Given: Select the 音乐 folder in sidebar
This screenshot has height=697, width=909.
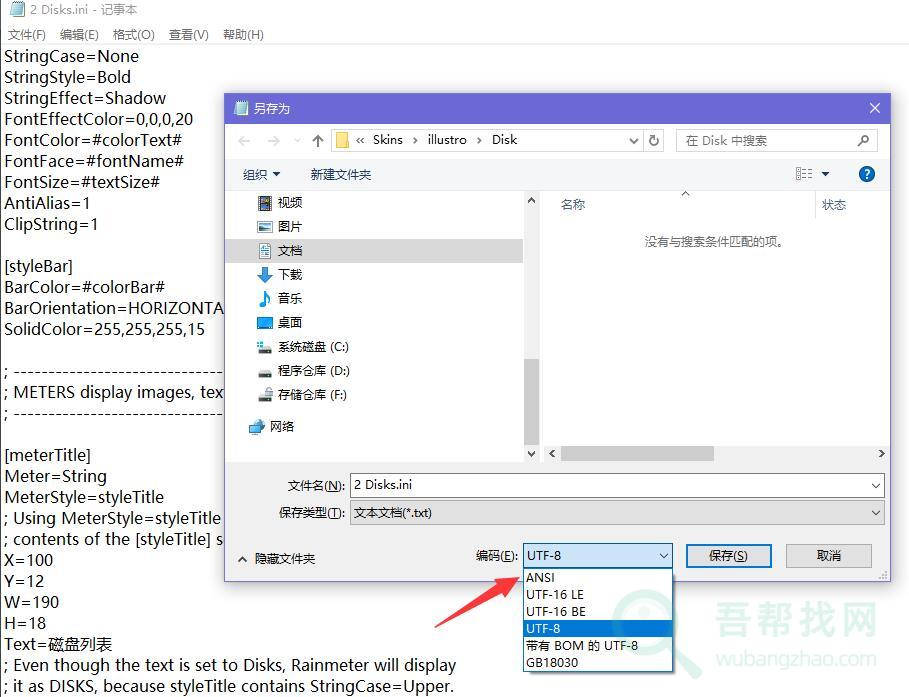Looking at the screenshot, I should [x=289, y=298].
